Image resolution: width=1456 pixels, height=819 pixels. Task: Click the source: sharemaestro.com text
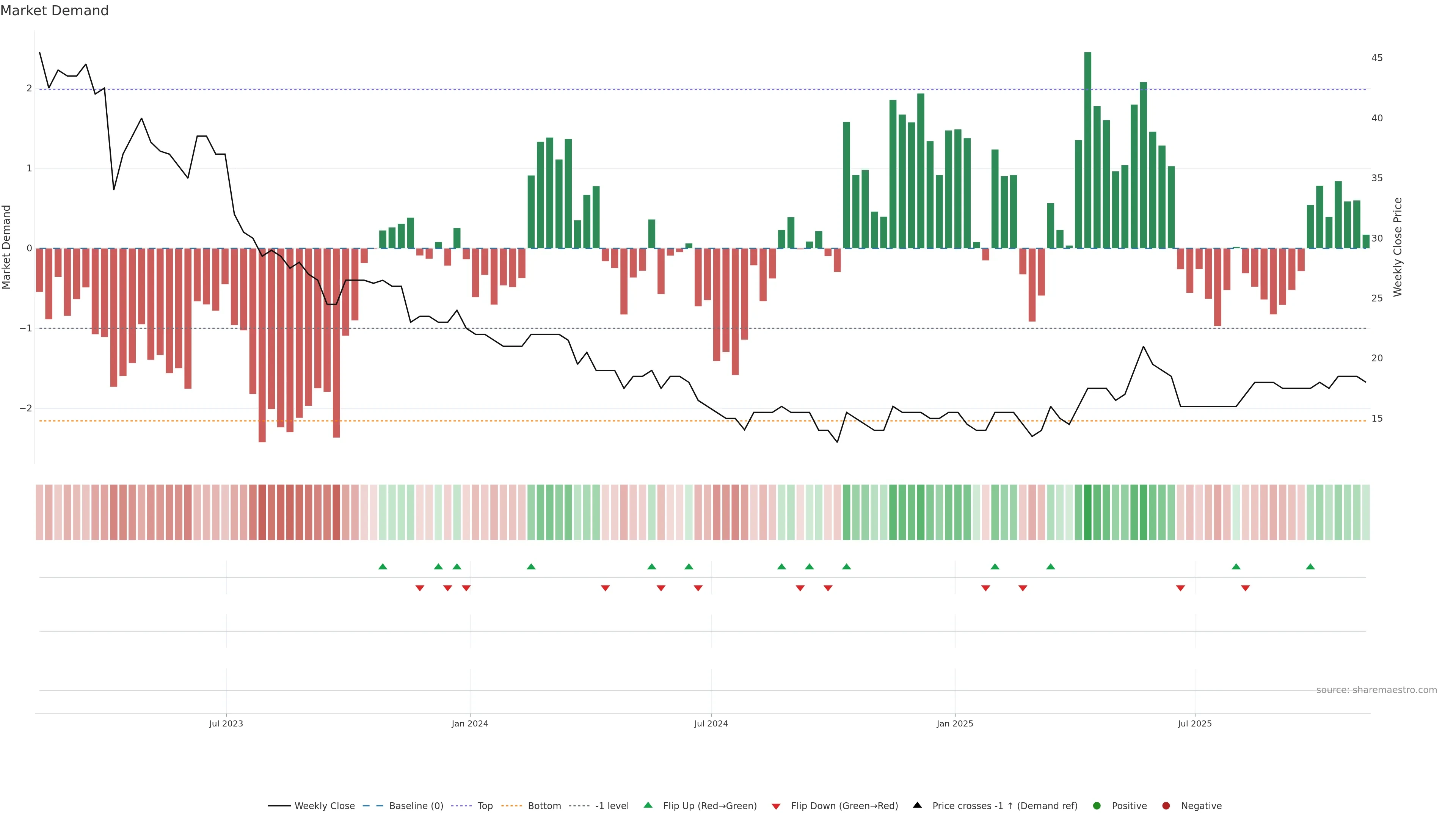point(1376,690)
